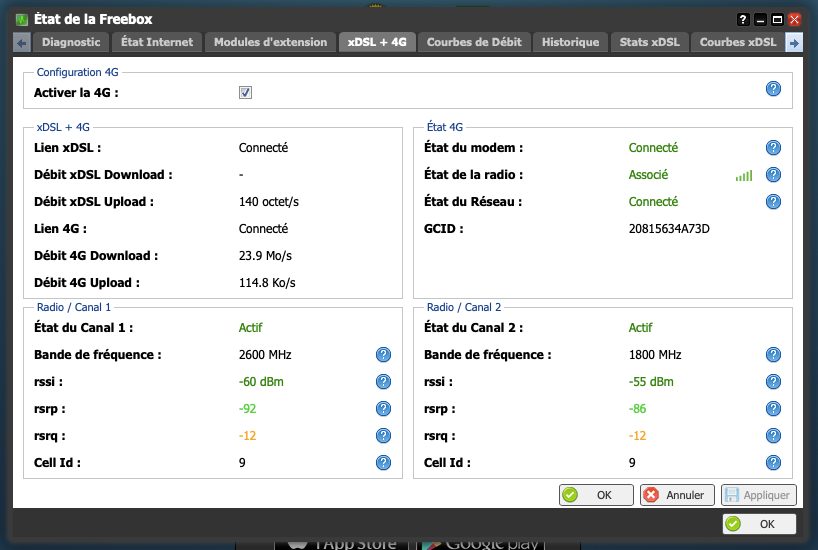Click the title bar question mark button
Image resolution: width=818 pixels, height=550 pixels.
coord(743,19)
